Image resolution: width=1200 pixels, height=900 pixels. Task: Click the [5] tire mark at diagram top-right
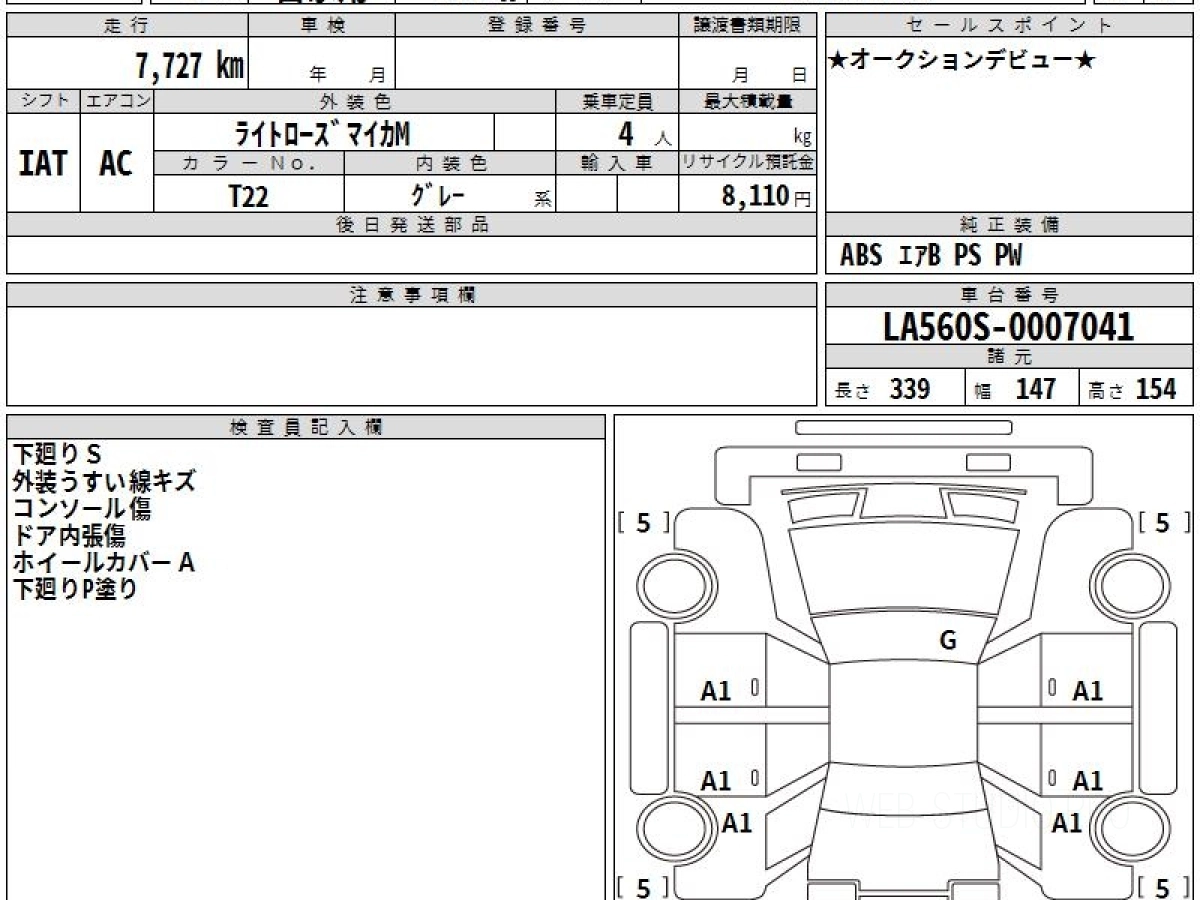(1163, 522)
